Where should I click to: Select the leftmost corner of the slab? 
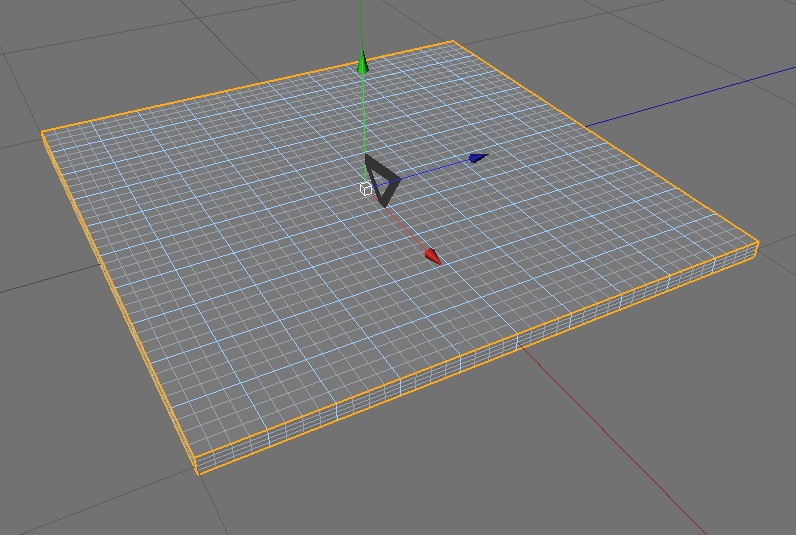43,133
